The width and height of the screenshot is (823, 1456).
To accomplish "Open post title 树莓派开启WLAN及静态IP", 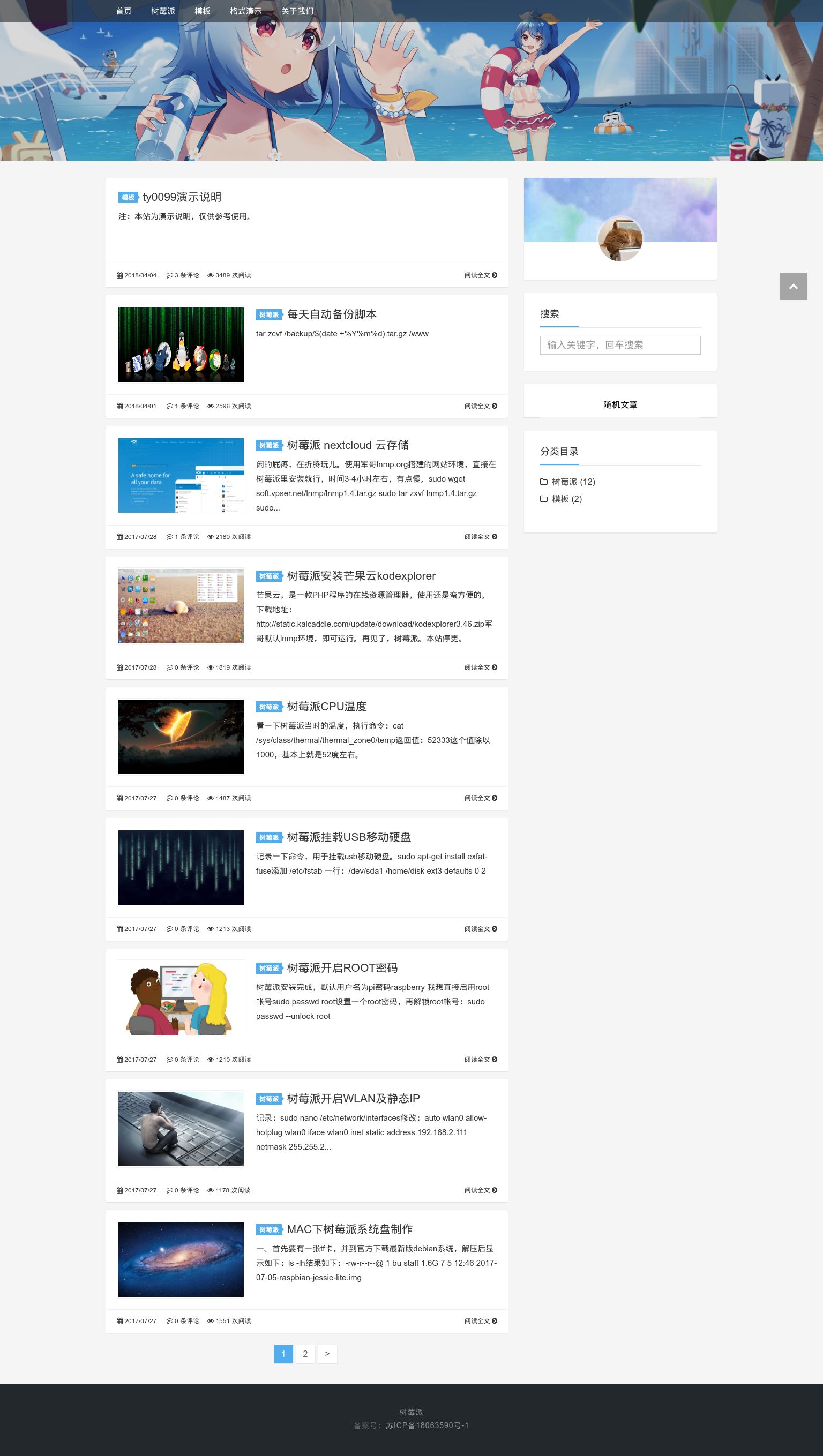I will [x=353, y=1098].
